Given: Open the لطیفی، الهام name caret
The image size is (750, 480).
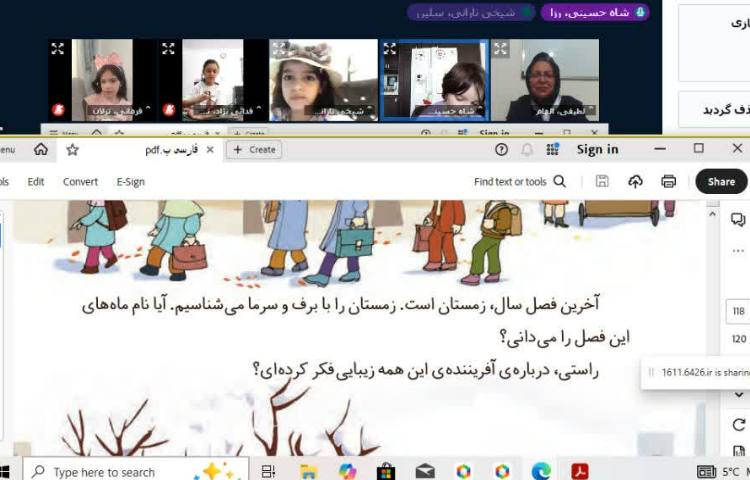Looking at the screenshot, I should (591, 109).
